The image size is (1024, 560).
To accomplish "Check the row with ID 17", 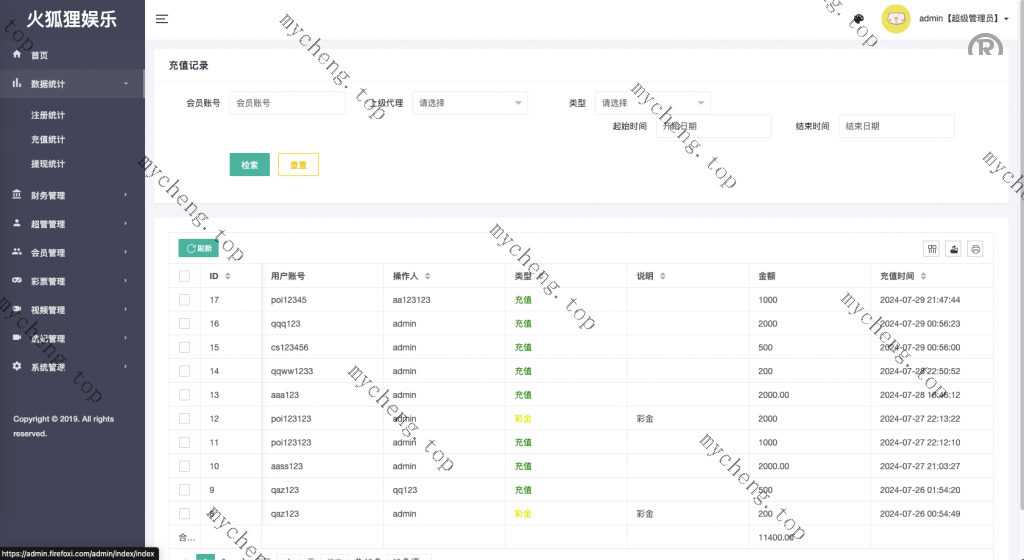I will 184,299.
